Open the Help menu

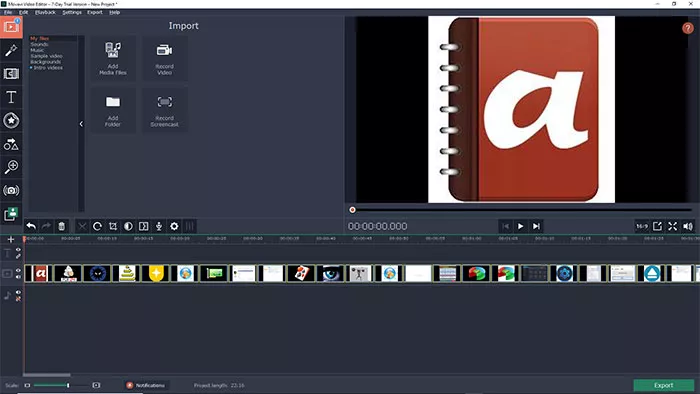pos(115,12)
